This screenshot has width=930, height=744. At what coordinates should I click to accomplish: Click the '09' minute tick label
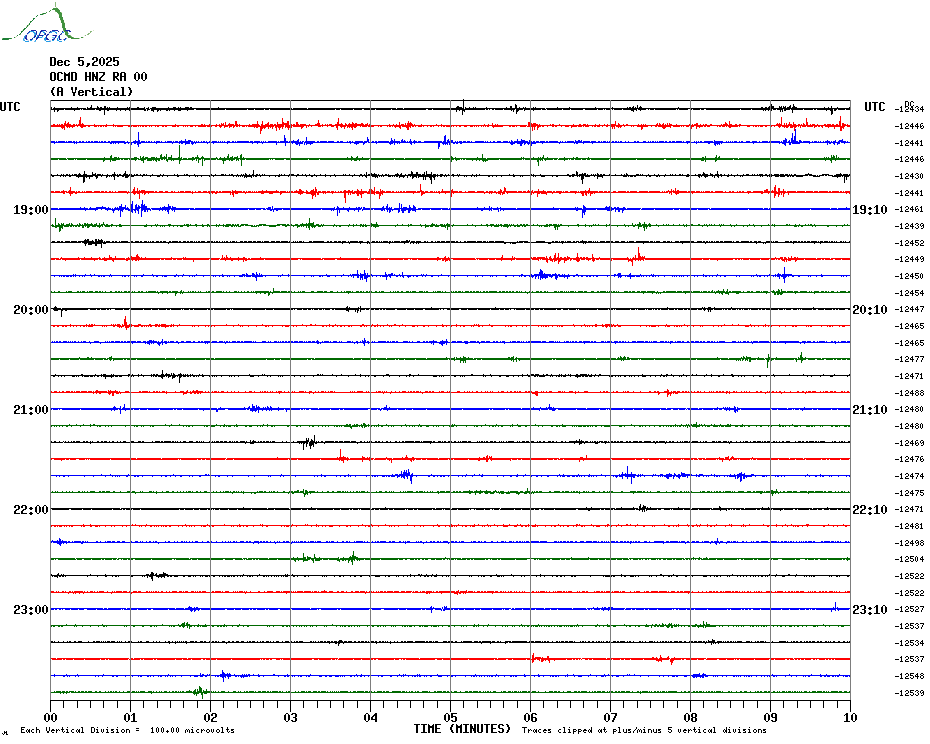[x=770, y=717]
